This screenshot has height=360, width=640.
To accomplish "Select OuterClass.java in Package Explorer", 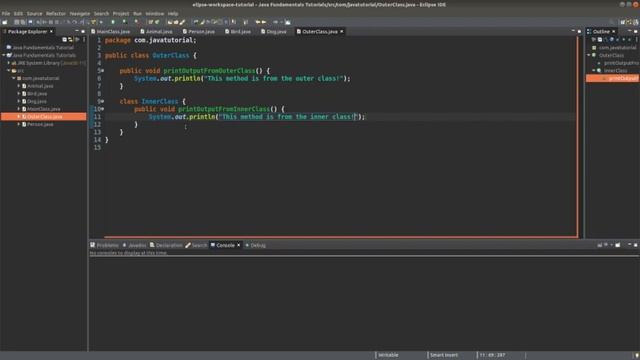I will 44,117.
